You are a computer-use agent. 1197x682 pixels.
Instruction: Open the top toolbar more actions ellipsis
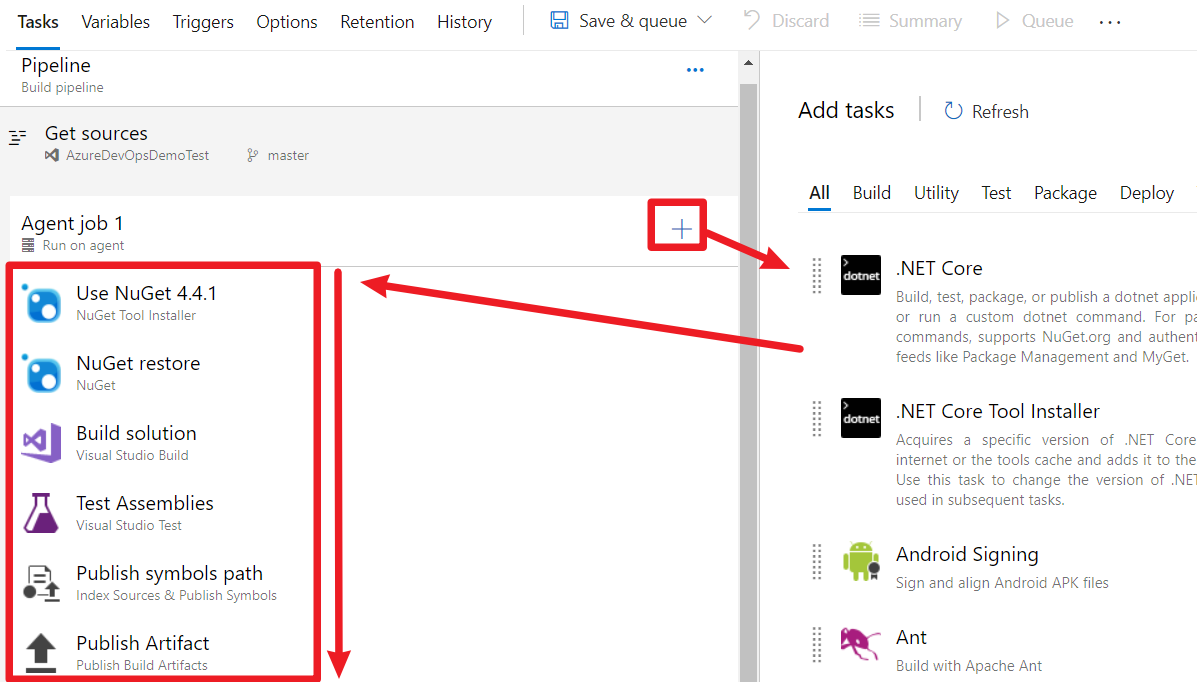coord(1110,22)
